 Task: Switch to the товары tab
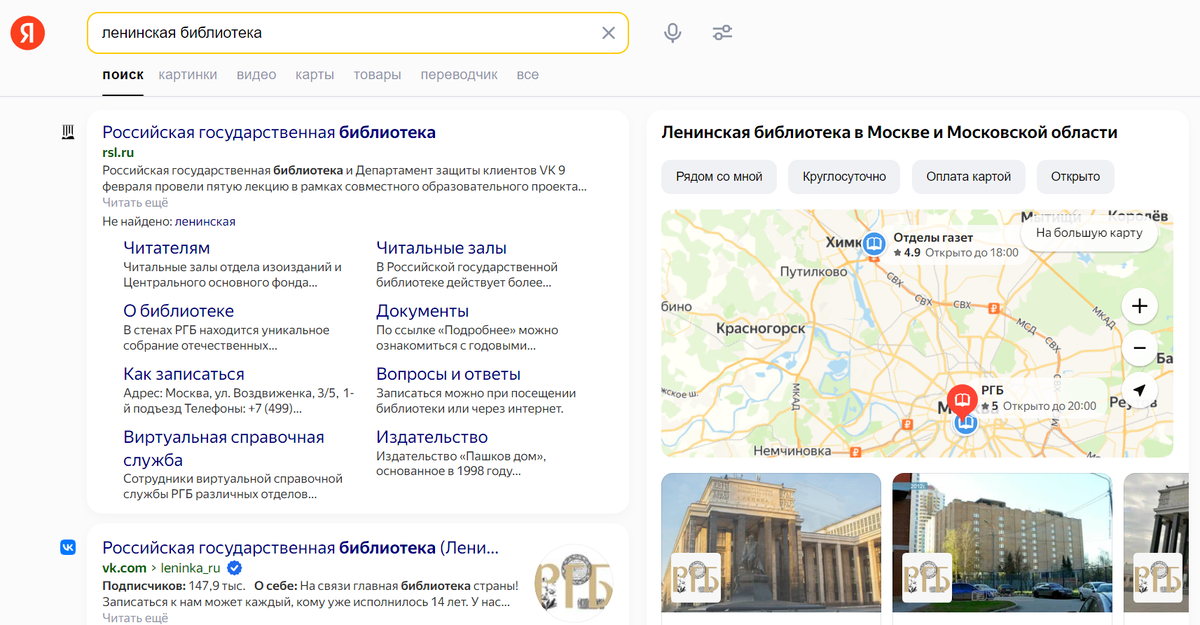click(x=377, y=75)
